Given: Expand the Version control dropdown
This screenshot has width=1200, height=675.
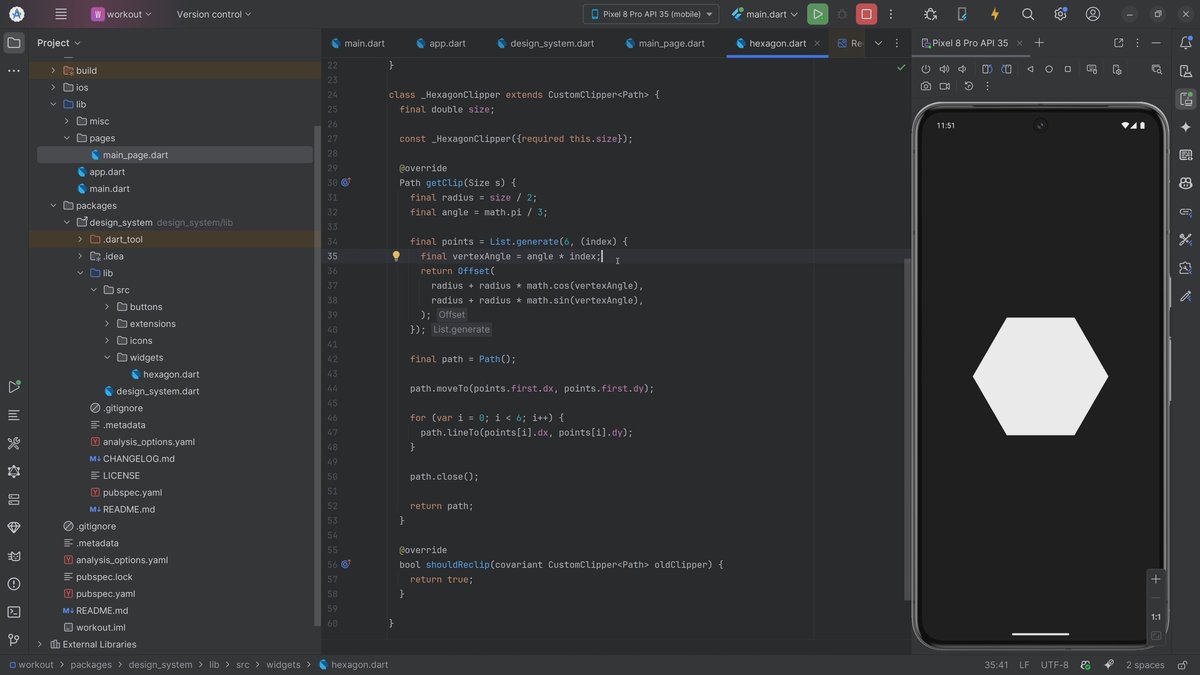Looking at the screenshot, I should coord(214,14).
